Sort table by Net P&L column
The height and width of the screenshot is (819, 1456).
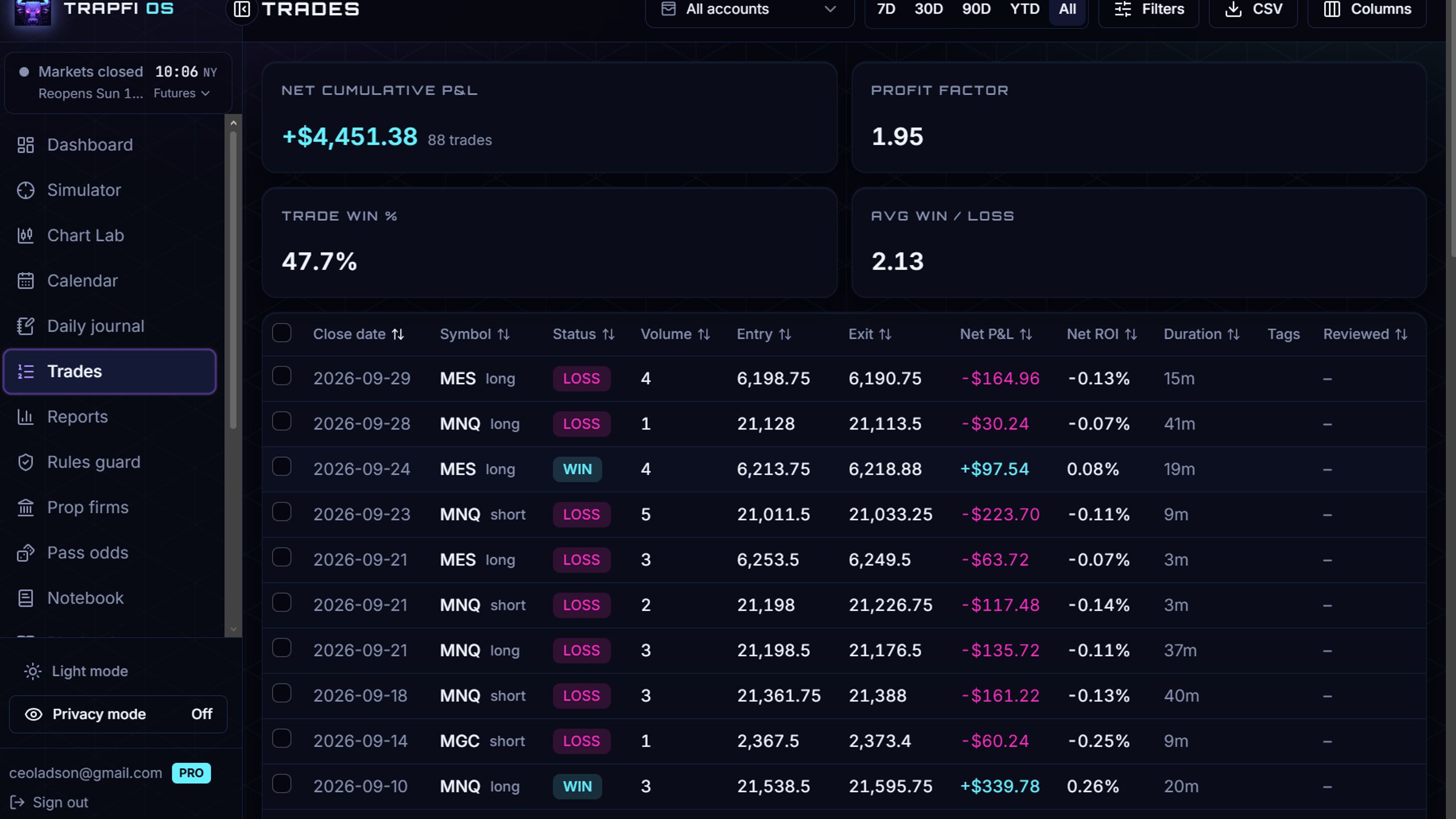pos(995,334)
